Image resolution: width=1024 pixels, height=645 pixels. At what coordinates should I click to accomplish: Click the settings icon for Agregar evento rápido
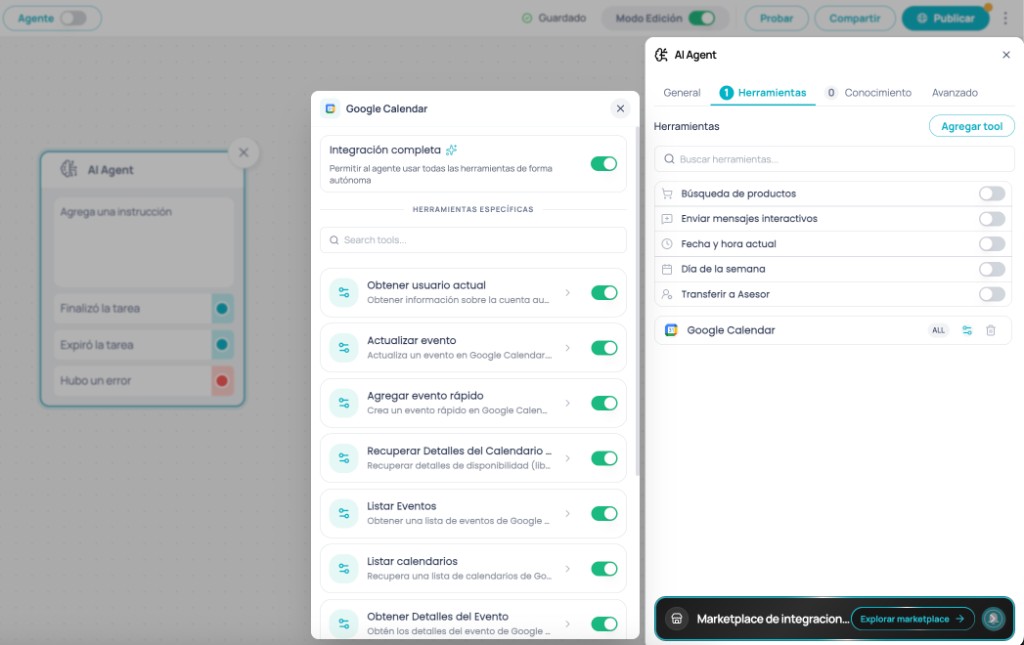[344, 403]
